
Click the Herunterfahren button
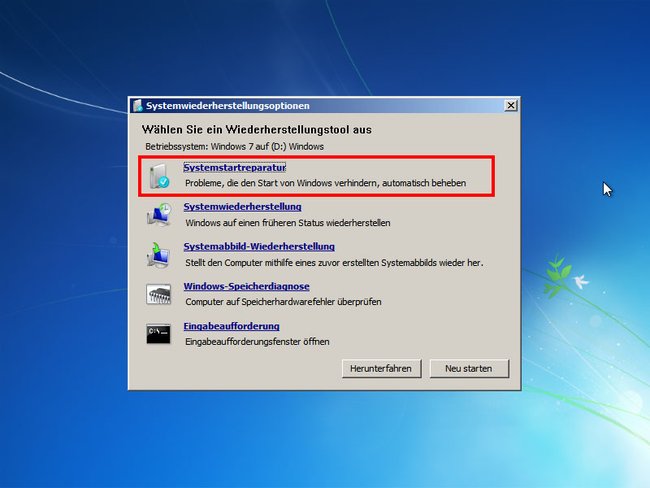click(381, 369)
